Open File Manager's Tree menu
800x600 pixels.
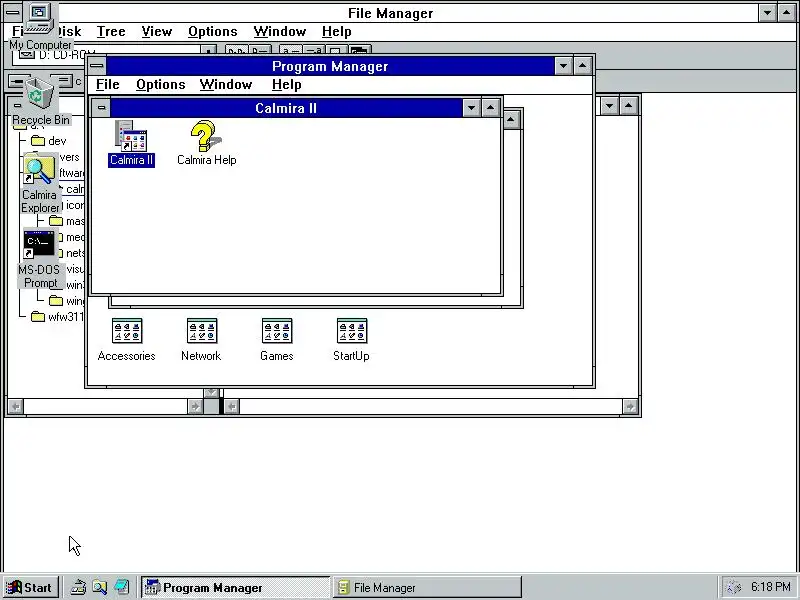(x=111, y=32)
